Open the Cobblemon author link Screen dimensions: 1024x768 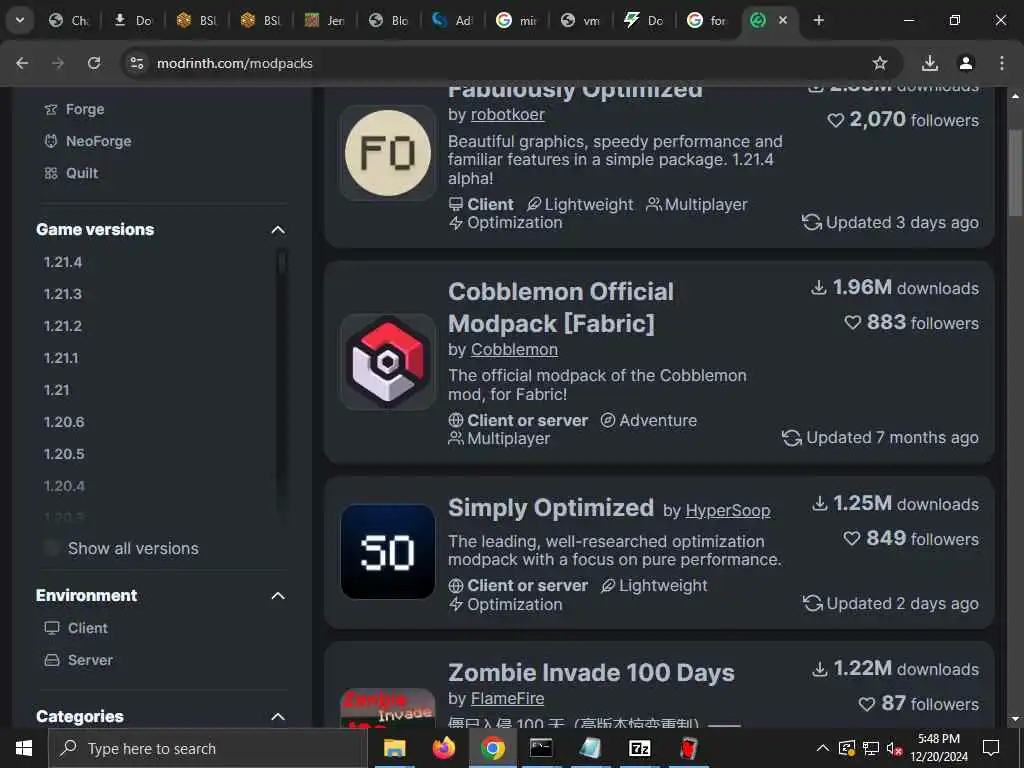point(514,349)
